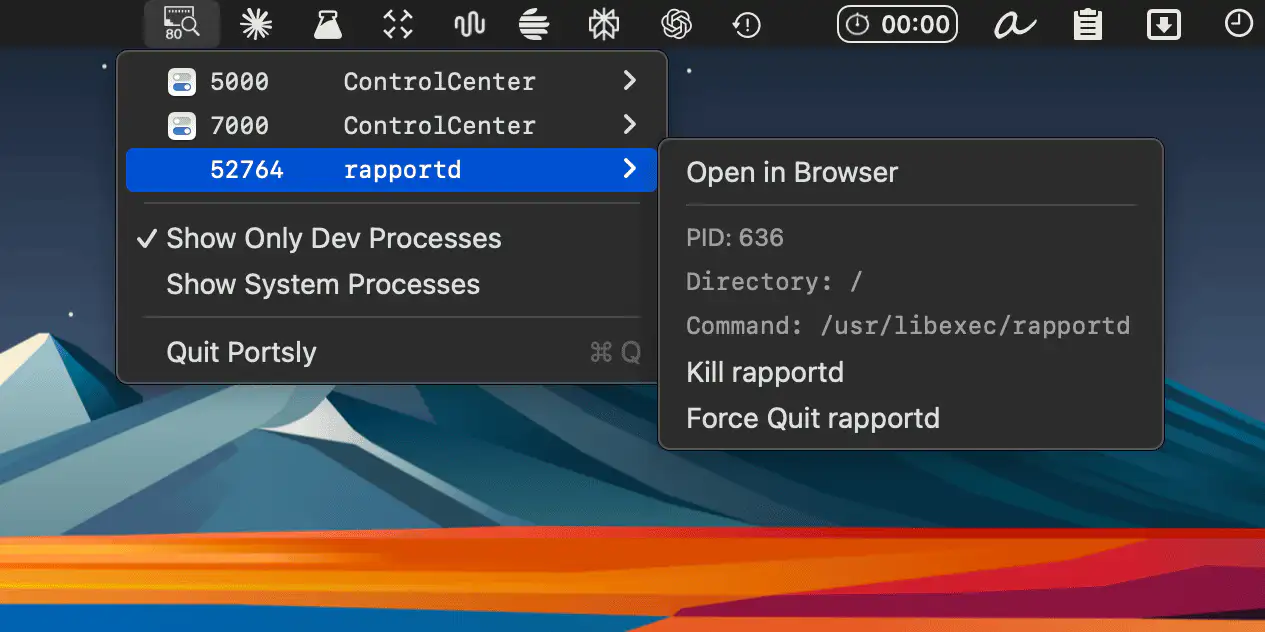1265x632 pixels.
Task: Open the script signature icon in menu bar
Action: point(1015,24)
